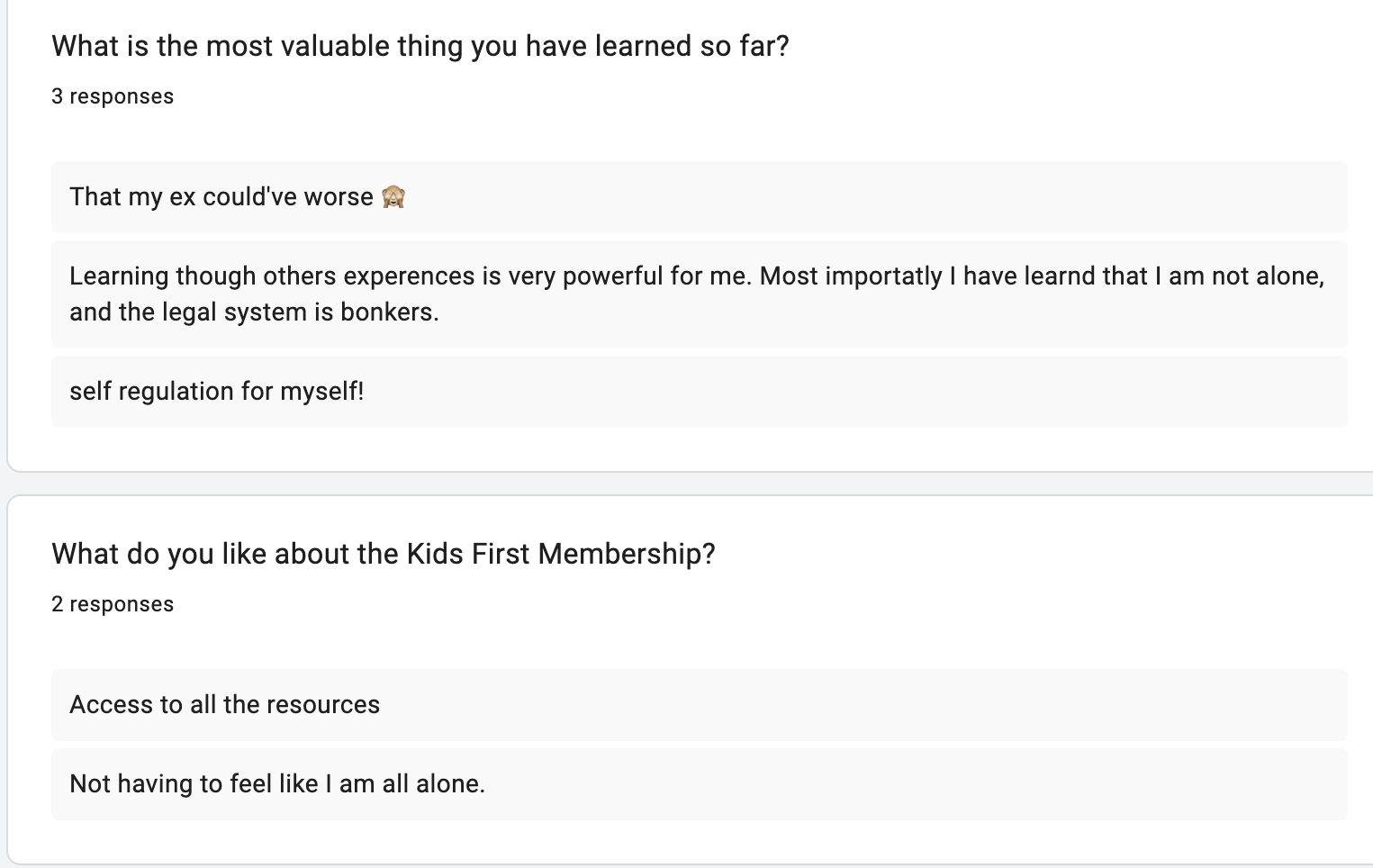1373x868 pixels.
Task: Click the word "learned" in the first question
Action: tap(628, 46)
